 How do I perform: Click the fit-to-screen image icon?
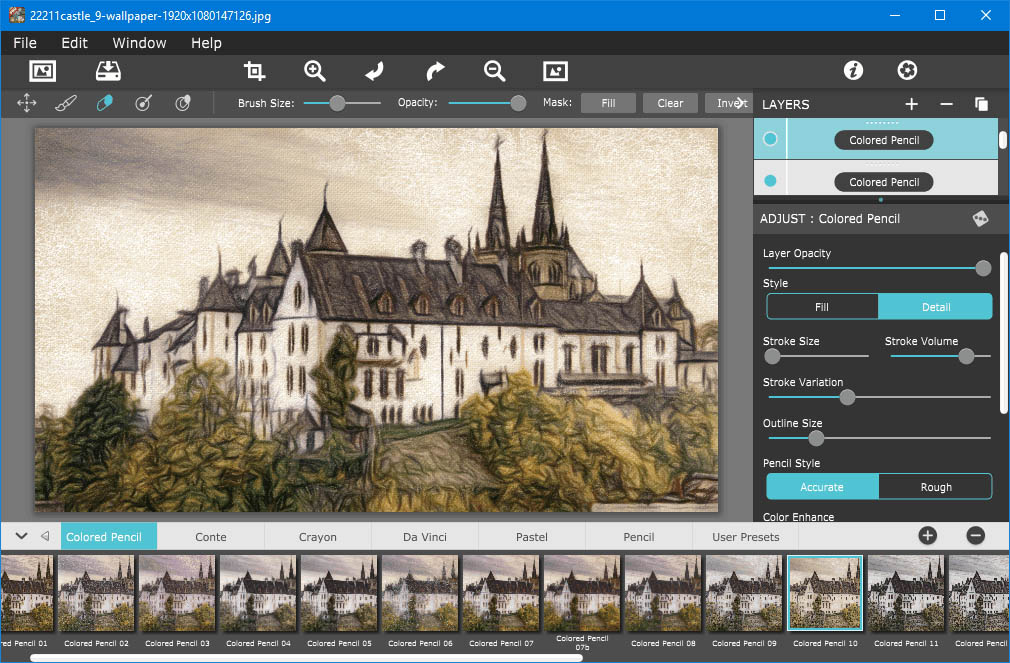[x=555, y=71]
